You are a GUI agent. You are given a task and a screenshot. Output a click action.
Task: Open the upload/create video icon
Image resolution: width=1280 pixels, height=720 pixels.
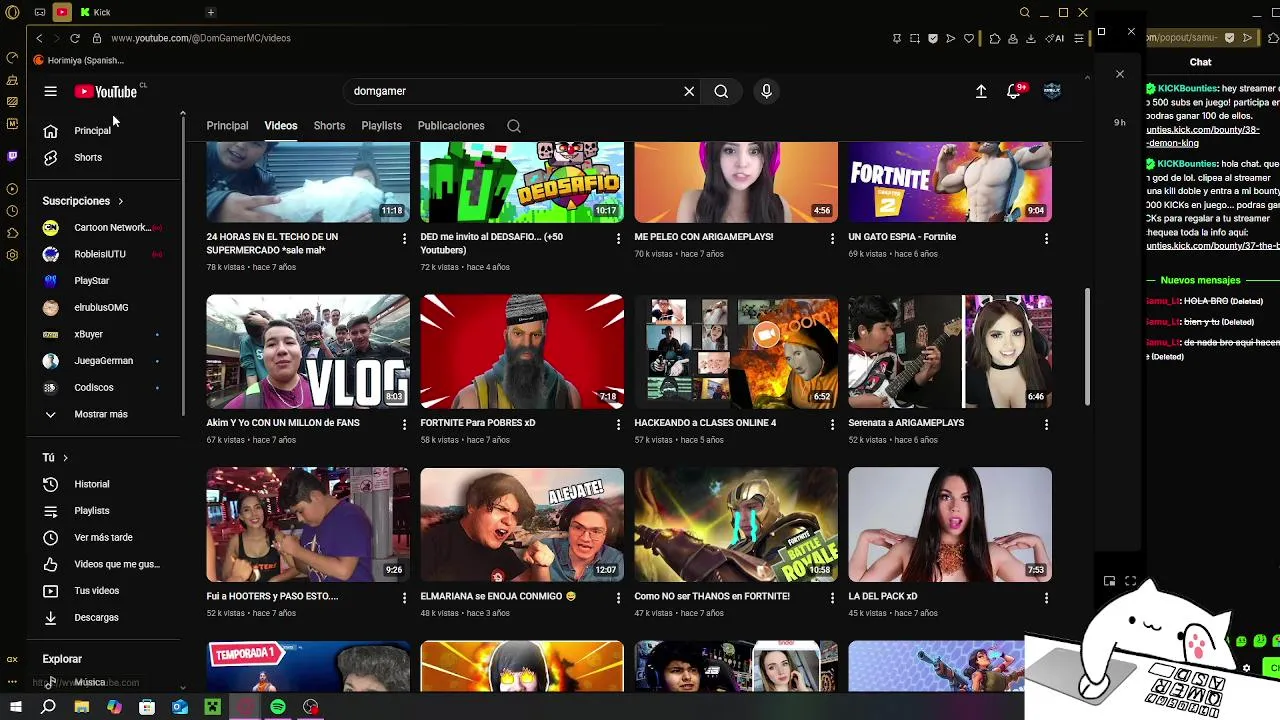(981, 91)
